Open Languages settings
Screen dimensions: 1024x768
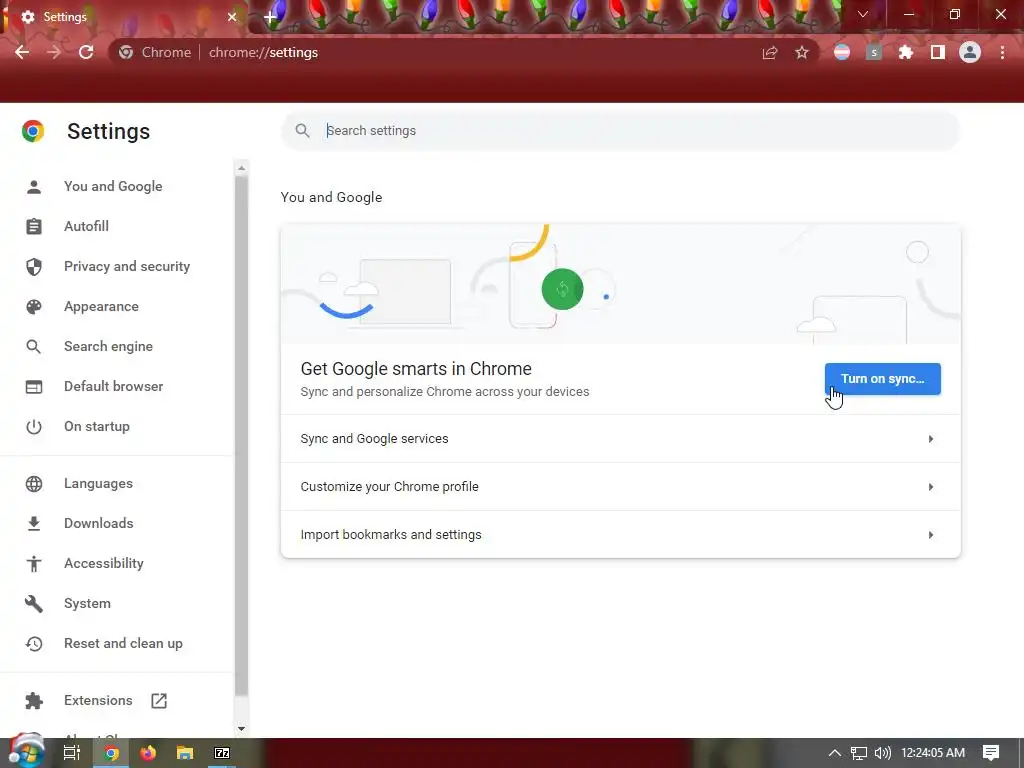pos(98,483)
